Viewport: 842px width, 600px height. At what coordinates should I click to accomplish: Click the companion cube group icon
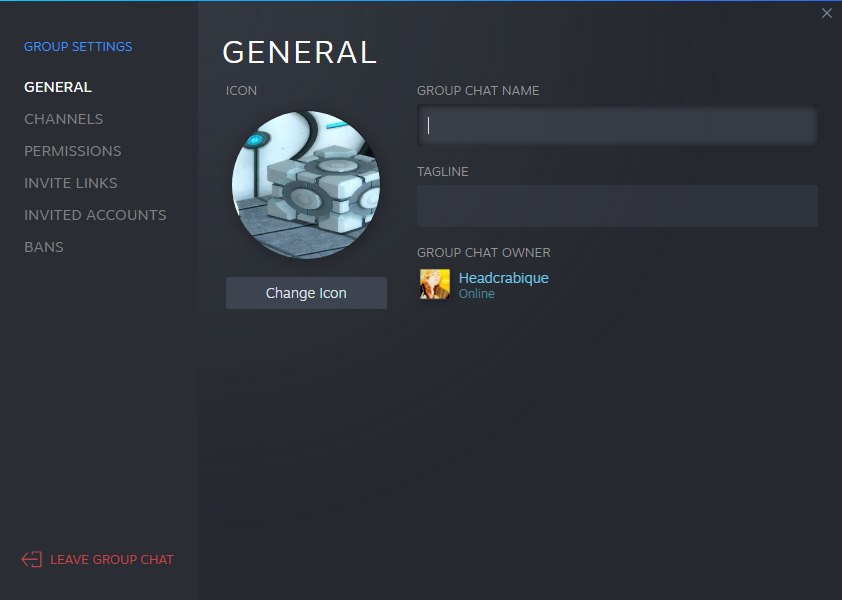pyautogui.click(x=306, y=185)
